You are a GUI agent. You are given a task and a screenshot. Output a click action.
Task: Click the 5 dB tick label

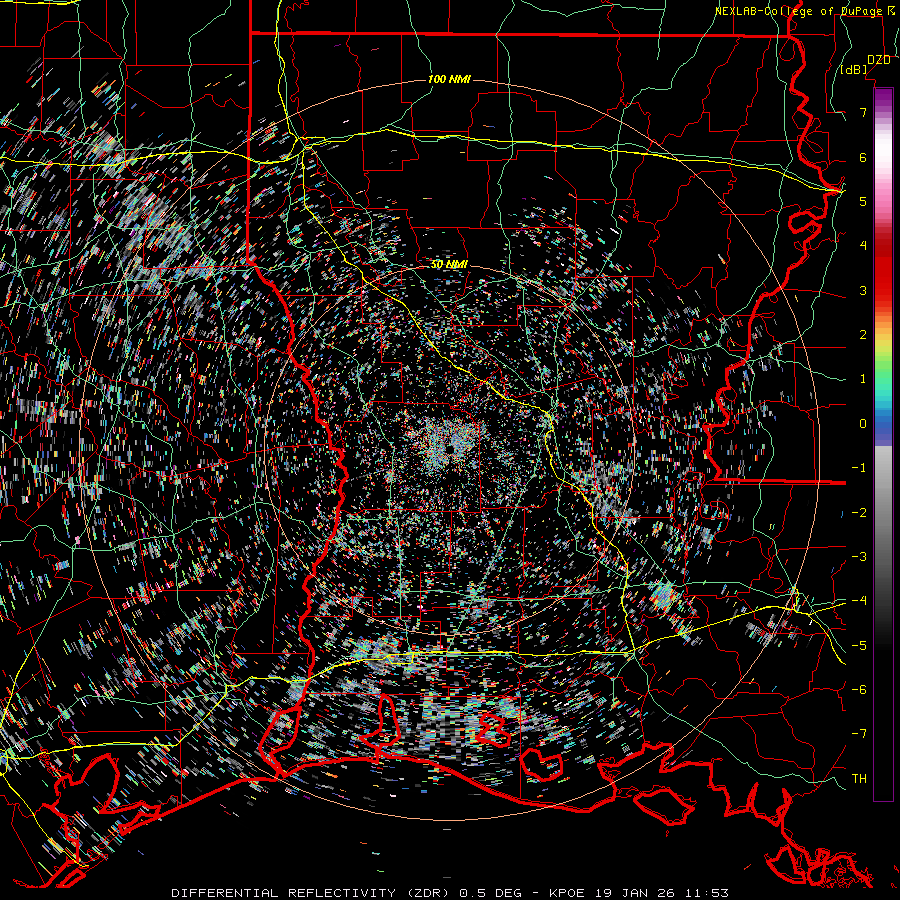(863, 201)
